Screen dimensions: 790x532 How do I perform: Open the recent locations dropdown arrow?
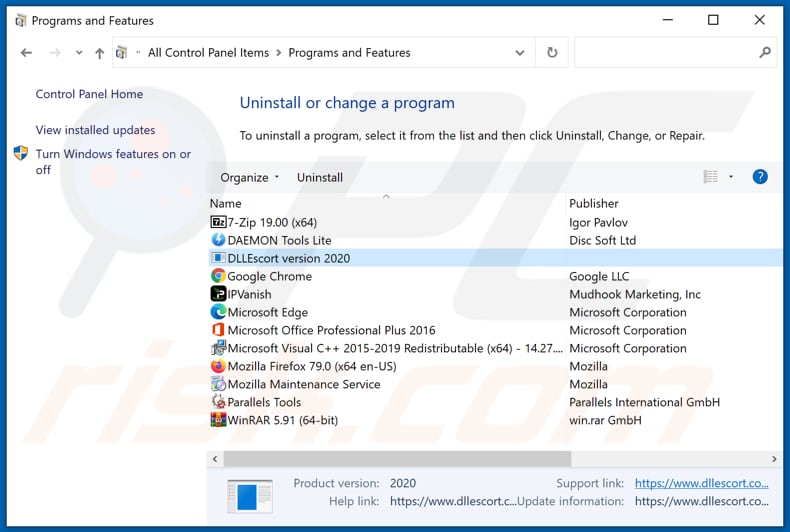click(x=79, y=52)
